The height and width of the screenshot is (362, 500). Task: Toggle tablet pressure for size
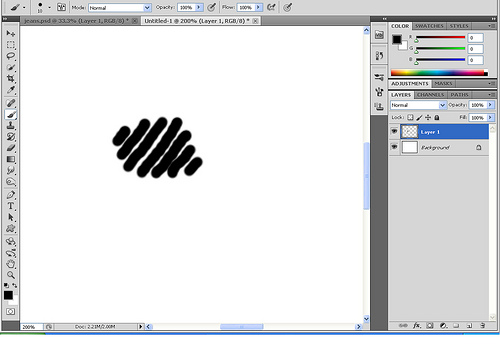pyautogui.click(x=288, y=7)
